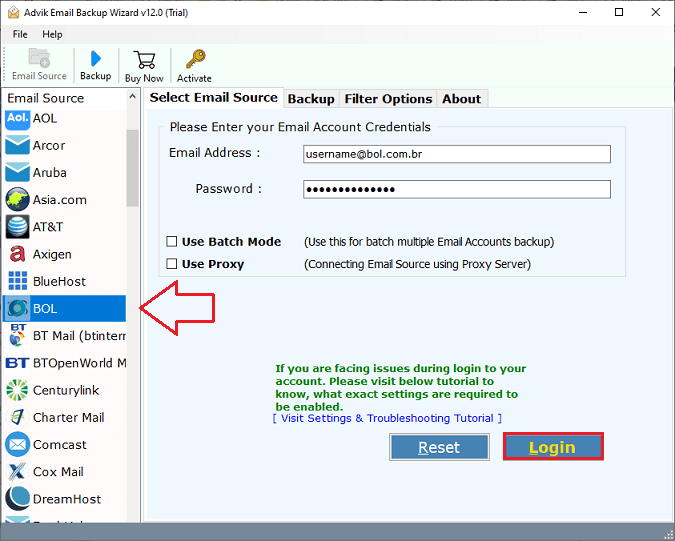This screenshot has height=541, width=675.
Task: Enable Use Batch Mode checkbox
Action: point(172,241)
